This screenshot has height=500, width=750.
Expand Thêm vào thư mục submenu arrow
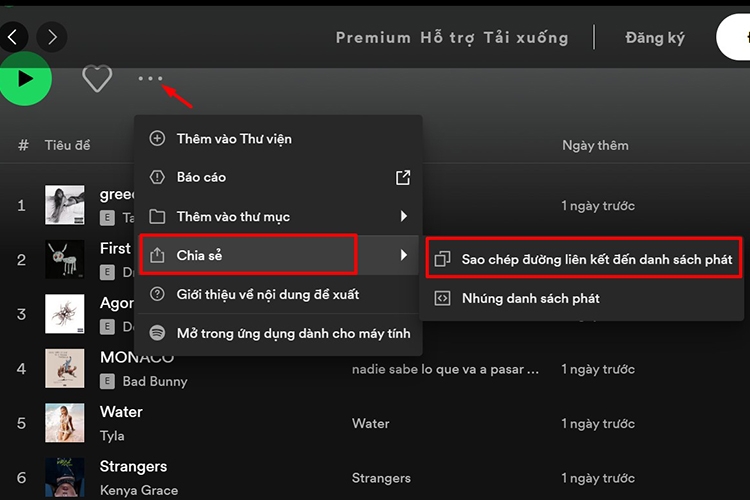click(404, 216)
